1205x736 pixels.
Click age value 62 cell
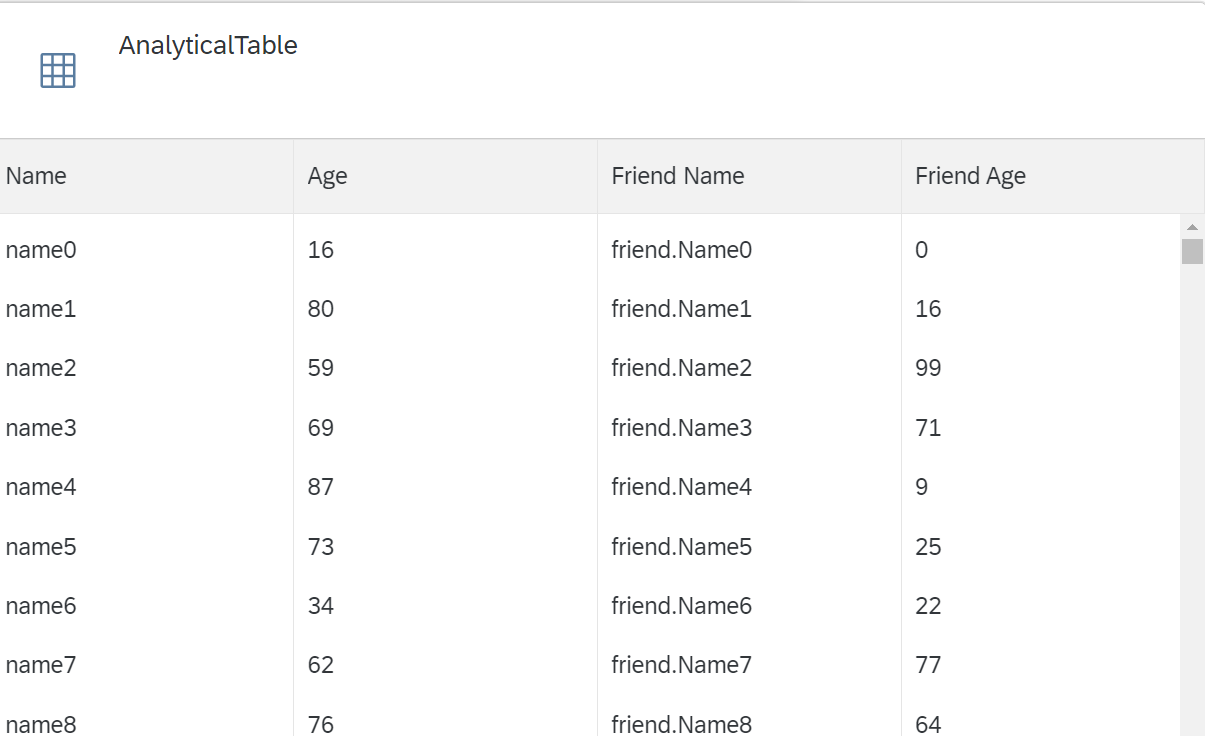(321, 665)
